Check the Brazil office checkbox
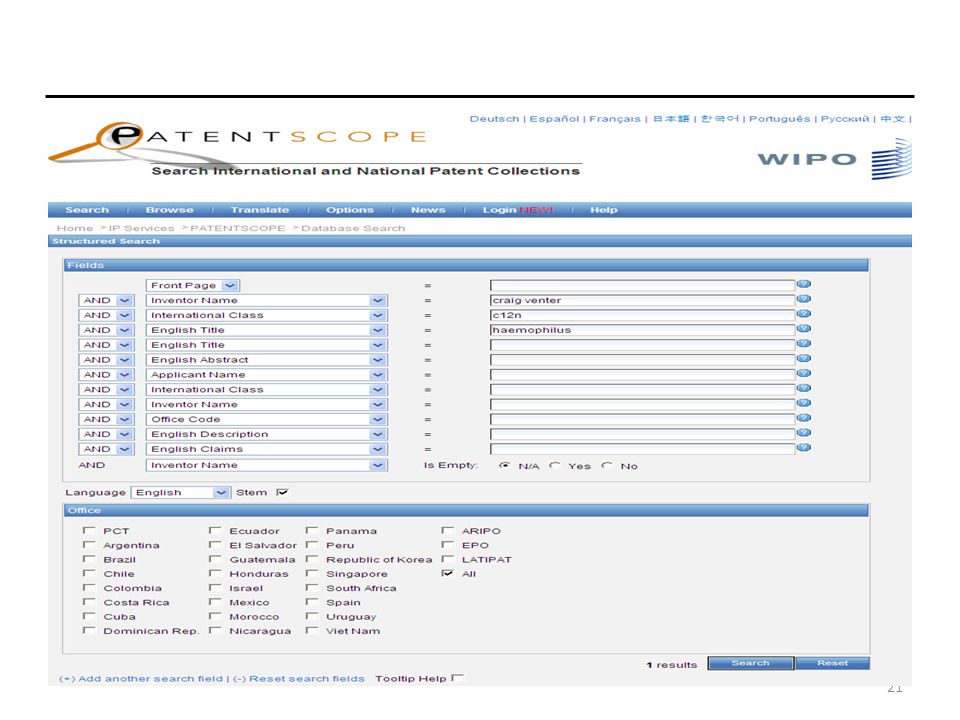Viewport: 960px width, 720px height. click(89, 559)
